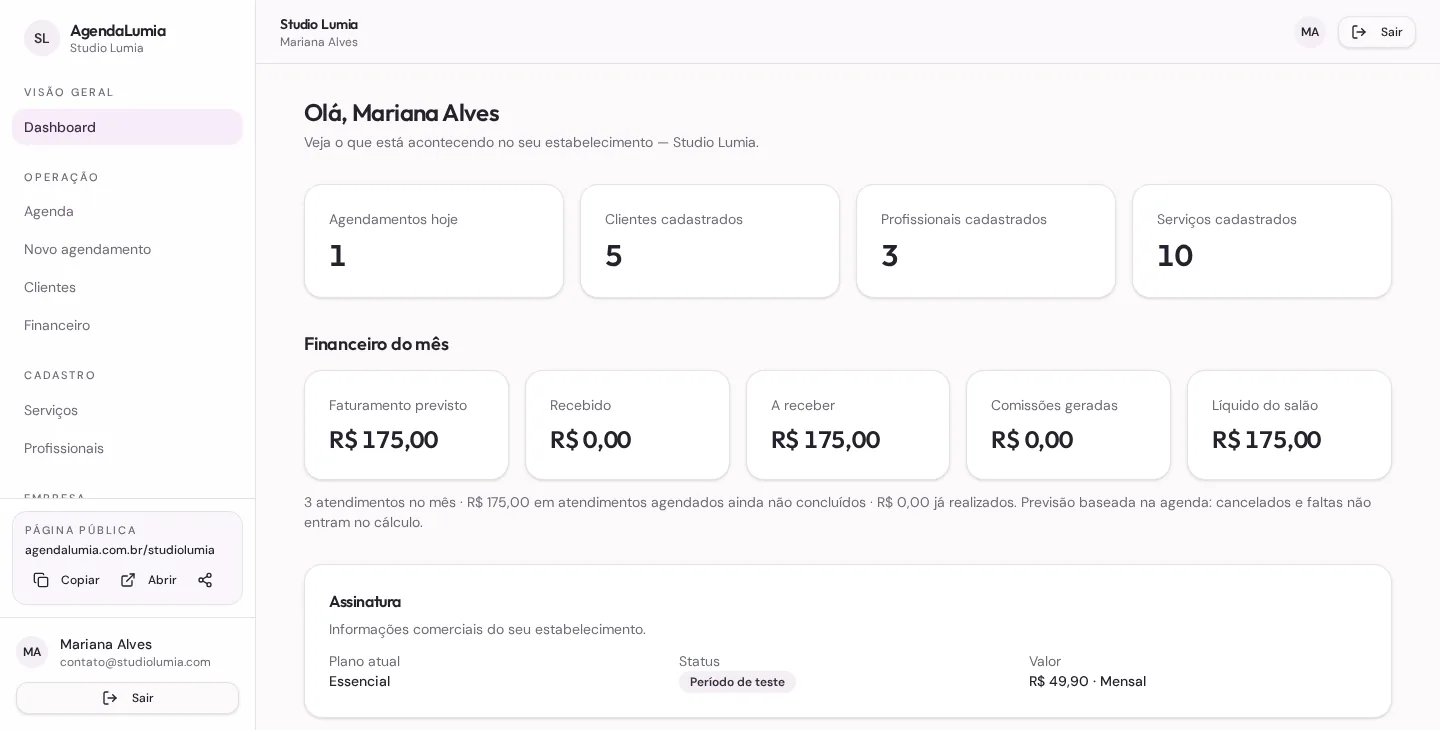
Task: Click the A receber card
Action: (848, 425)
